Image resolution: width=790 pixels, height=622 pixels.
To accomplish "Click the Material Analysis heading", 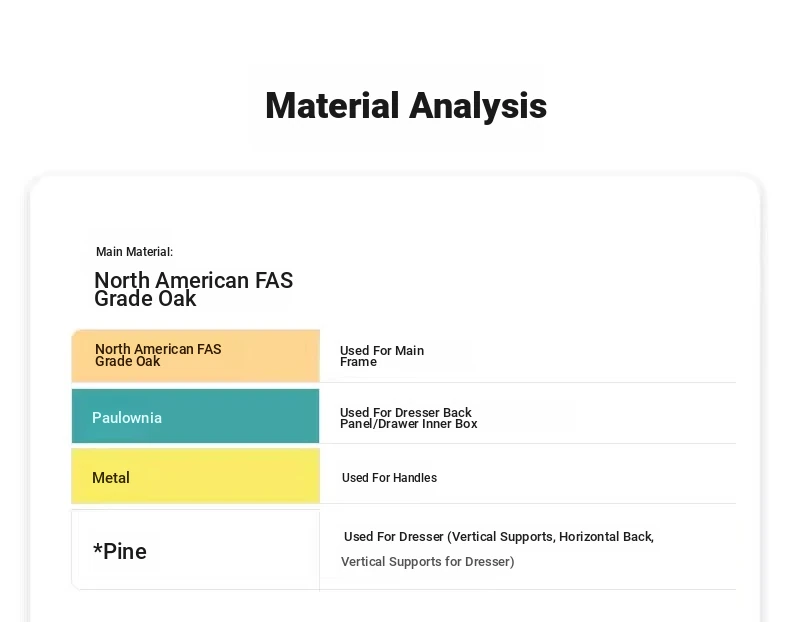I will pos(406,106).
